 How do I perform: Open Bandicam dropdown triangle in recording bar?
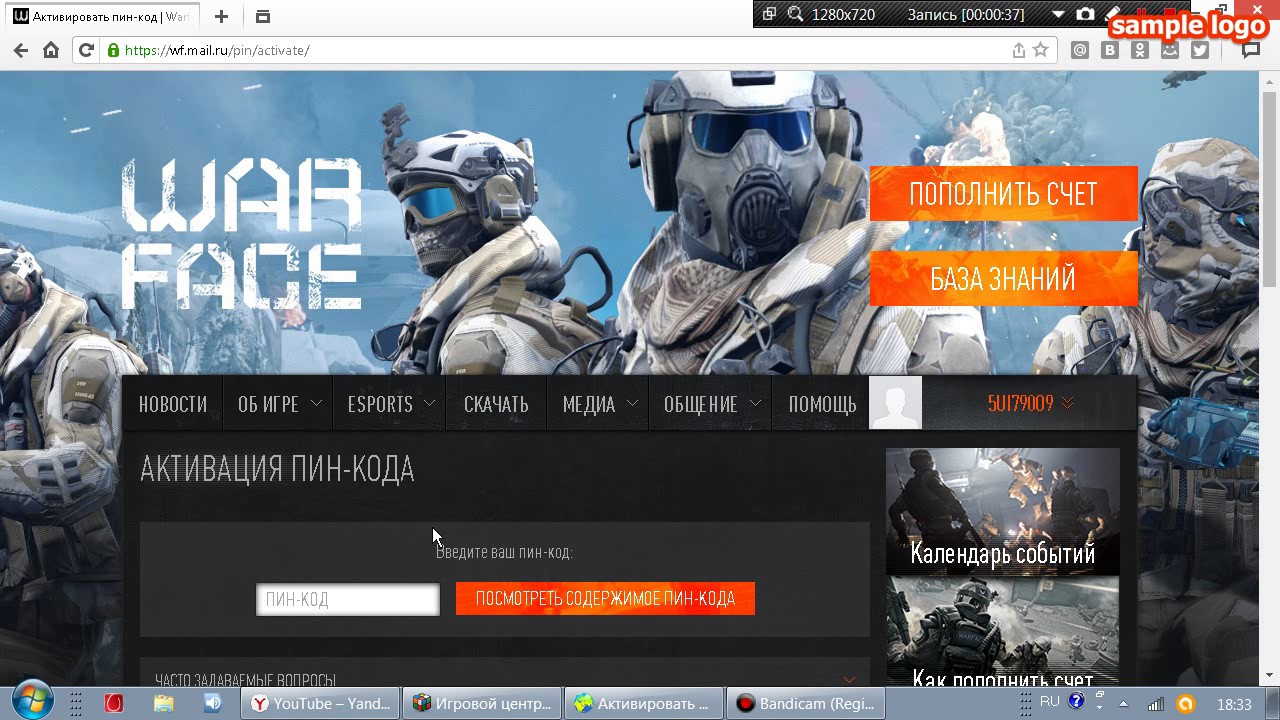pos(1059,14)
